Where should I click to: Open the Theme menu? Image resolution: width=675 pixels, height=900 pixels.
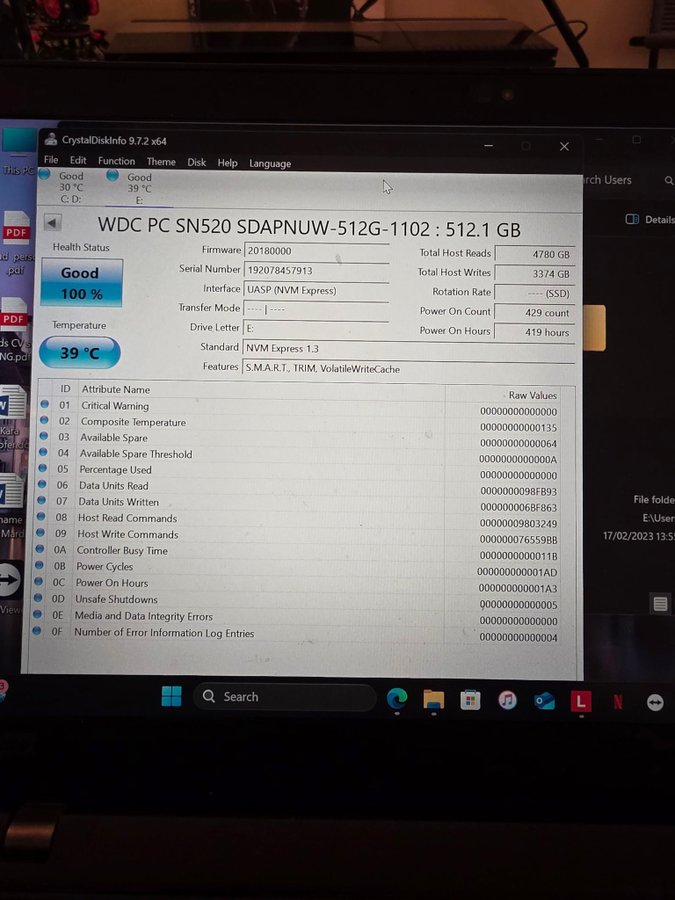pos(161,162)
